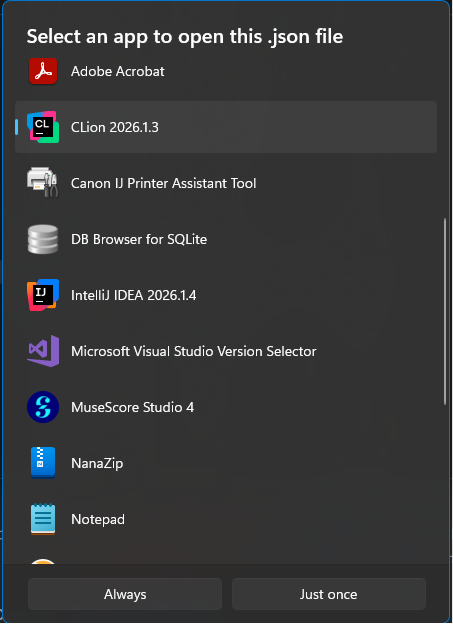Click the Notepad app icon
The image size is (453, 624).
(43, 519)
